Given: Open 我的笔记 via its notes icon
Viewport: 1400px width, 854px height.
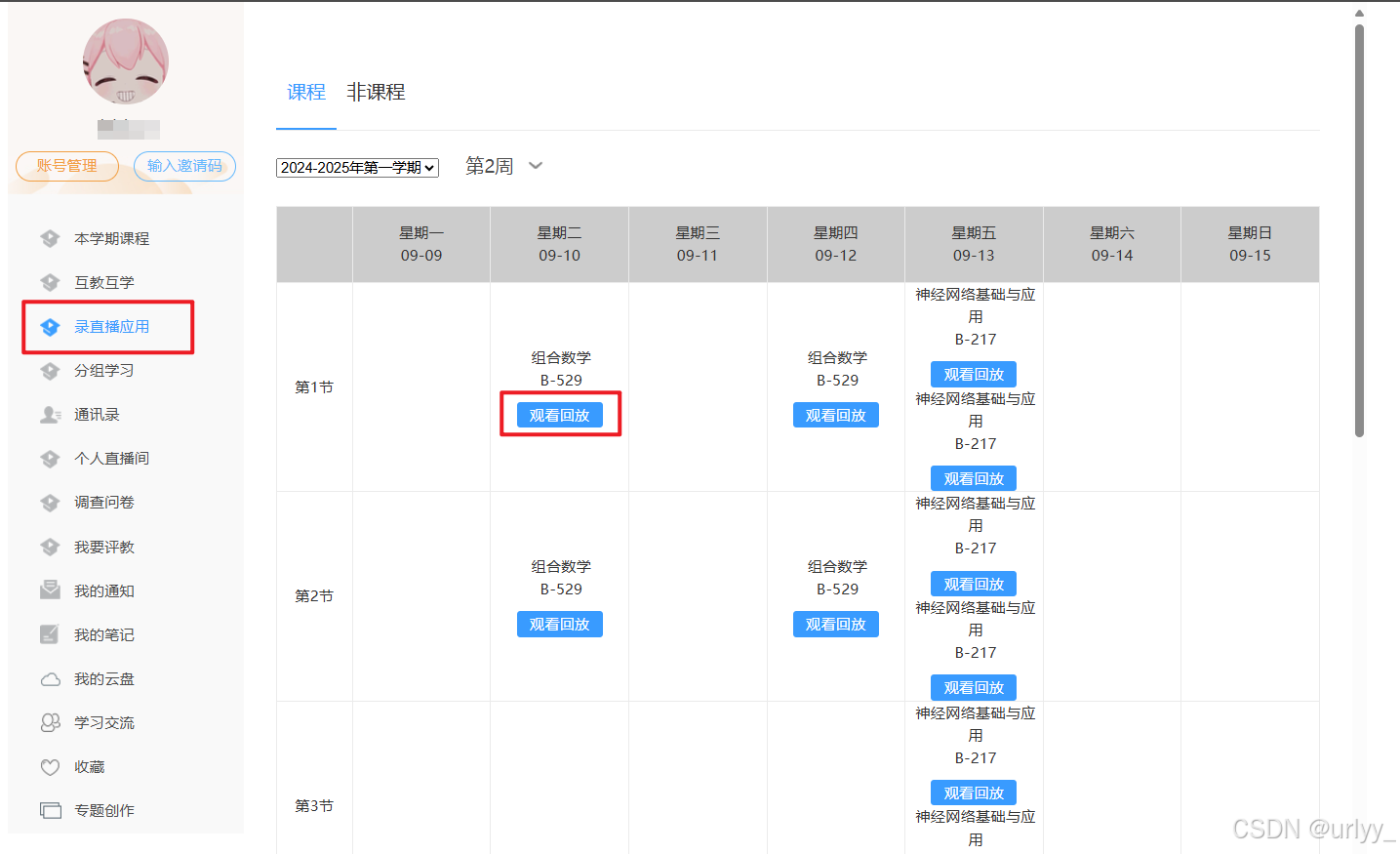Looking at the screenshot, I should (50, 634).
